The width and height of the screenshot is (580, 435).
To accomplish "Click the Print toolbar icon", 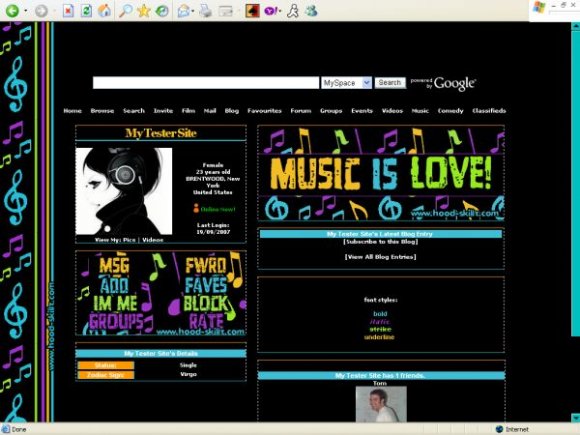I will [x=206, y=11].
